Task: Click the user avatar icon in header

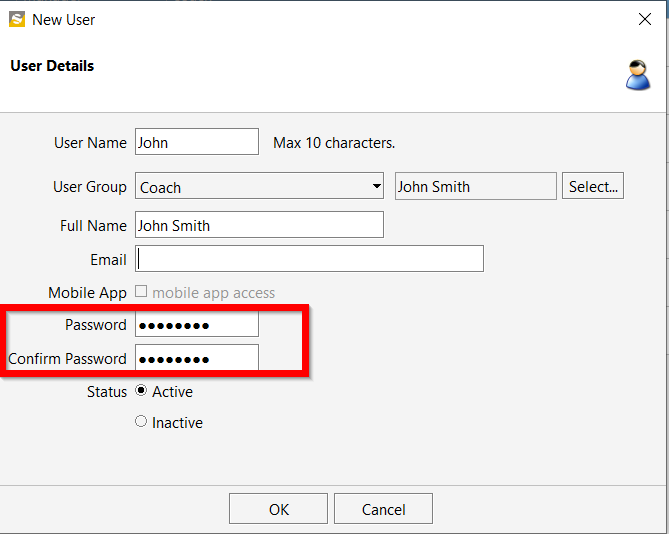Action: [x=638, y=75]
